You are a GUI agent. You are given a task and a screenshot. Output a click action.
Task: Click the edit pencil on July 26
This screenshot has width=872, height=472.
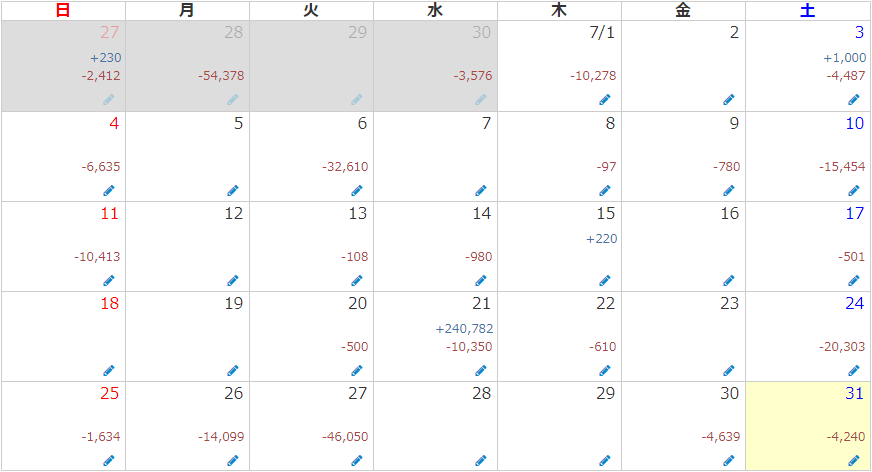[x=232, y=460]
